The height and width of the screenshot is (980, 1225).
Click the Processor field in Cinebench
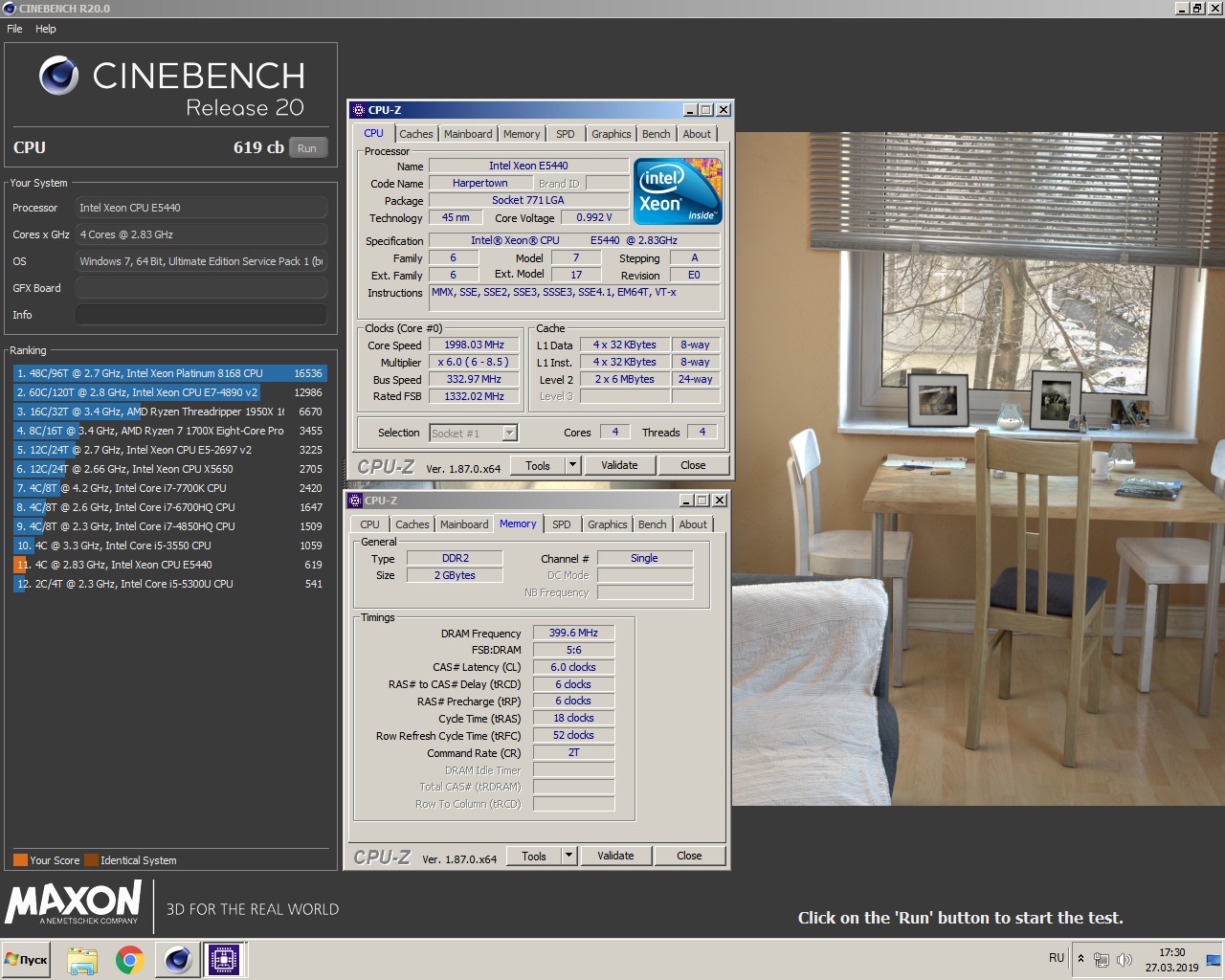click(201, 208)
